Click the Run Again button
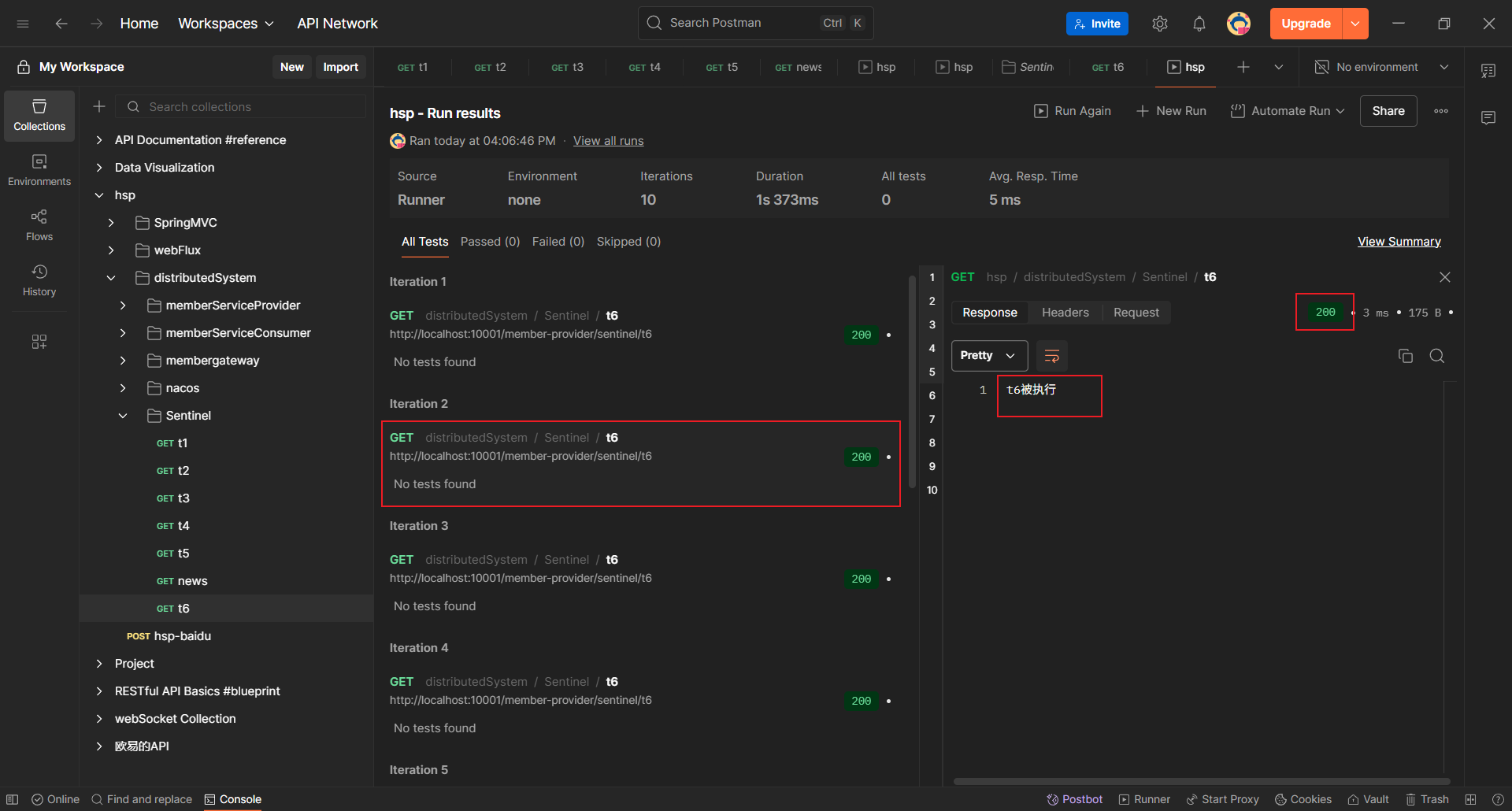 (x=1073, y=111)
